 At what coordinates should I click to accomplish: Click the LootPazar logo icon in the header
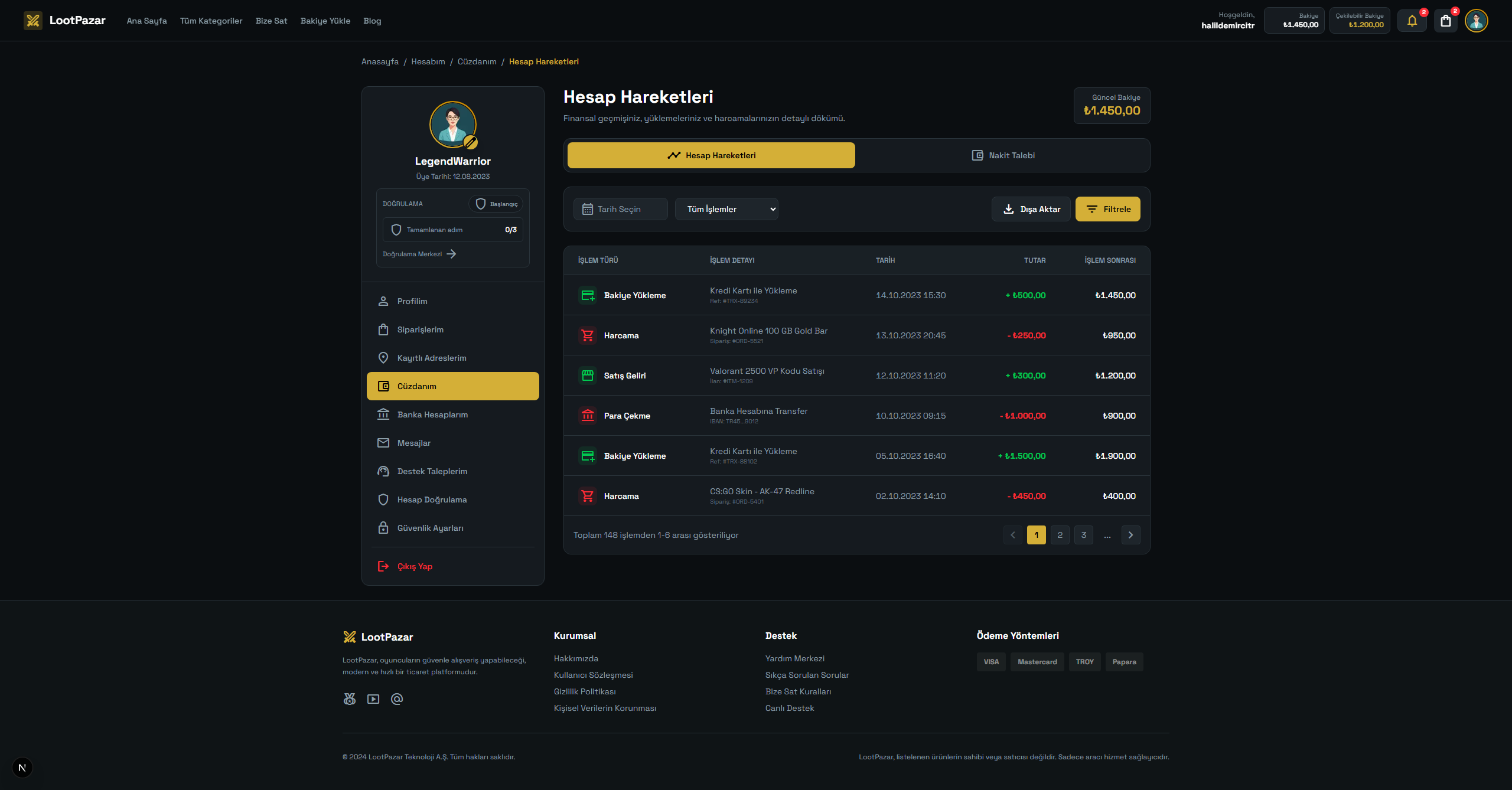(x=33, y=21)
